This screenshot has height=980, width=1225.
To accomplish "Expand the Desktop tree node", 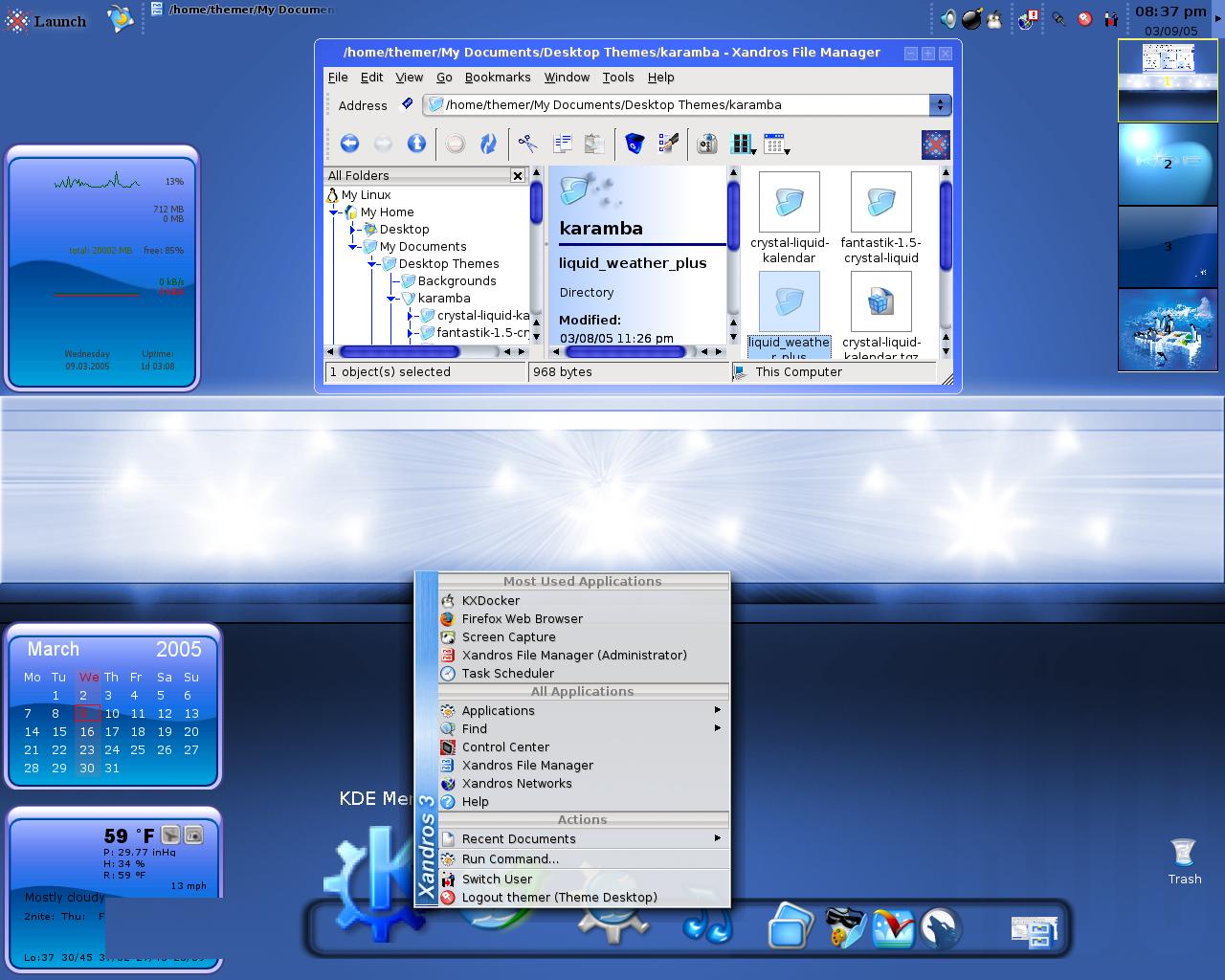I will coord(353,230).
